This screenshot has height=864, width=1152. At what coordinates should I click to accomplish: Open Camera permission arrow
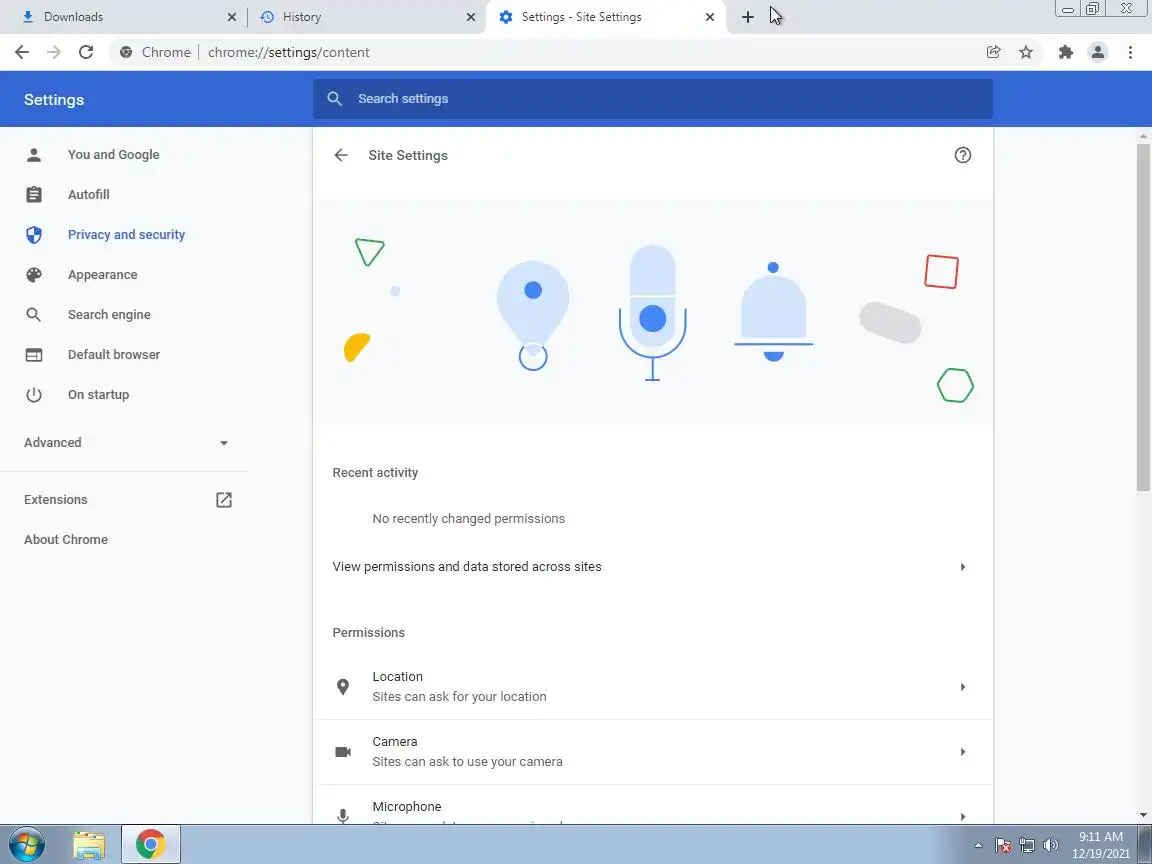[962, 752]
